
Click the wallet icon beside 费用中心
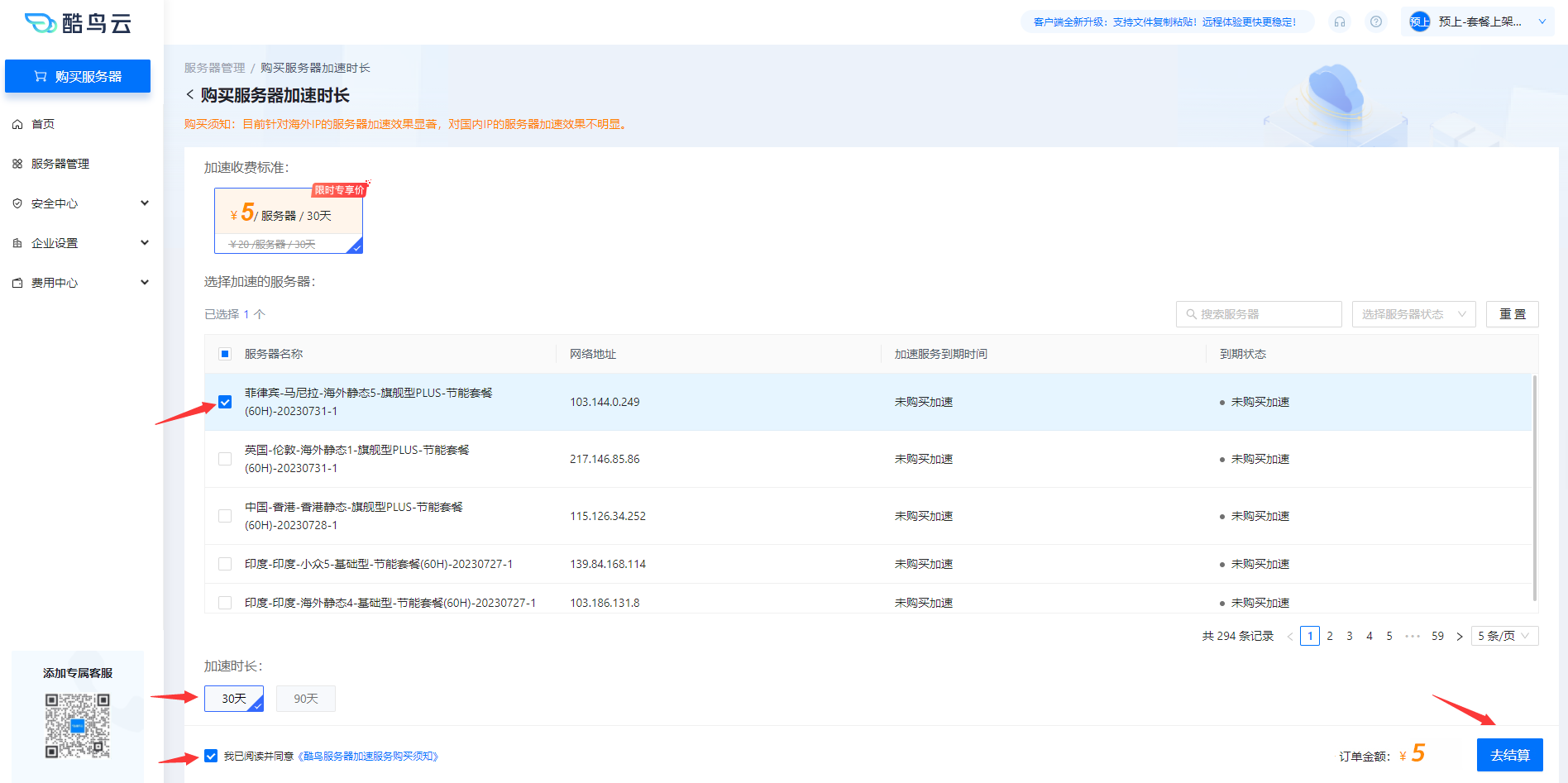pyautogui.click(x=17, y=283)
